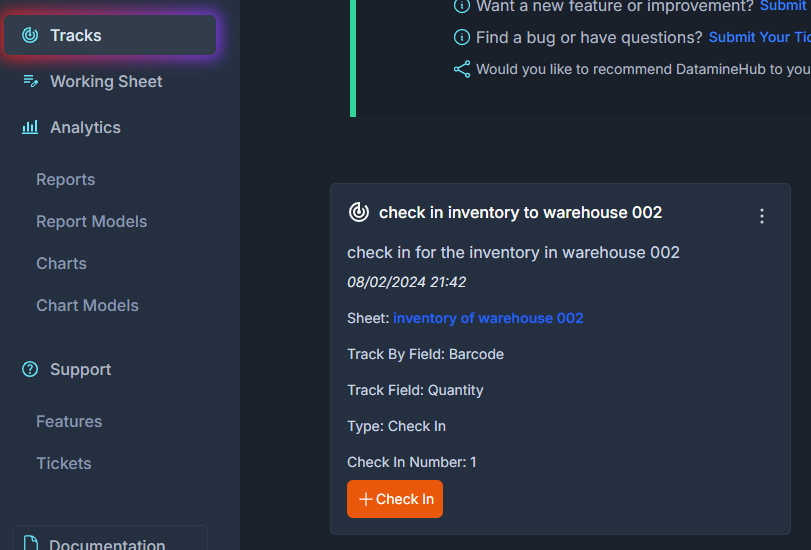811x550 pixels.
Task: Select Chart Models in the sidebar
Action: pos(87,305)
